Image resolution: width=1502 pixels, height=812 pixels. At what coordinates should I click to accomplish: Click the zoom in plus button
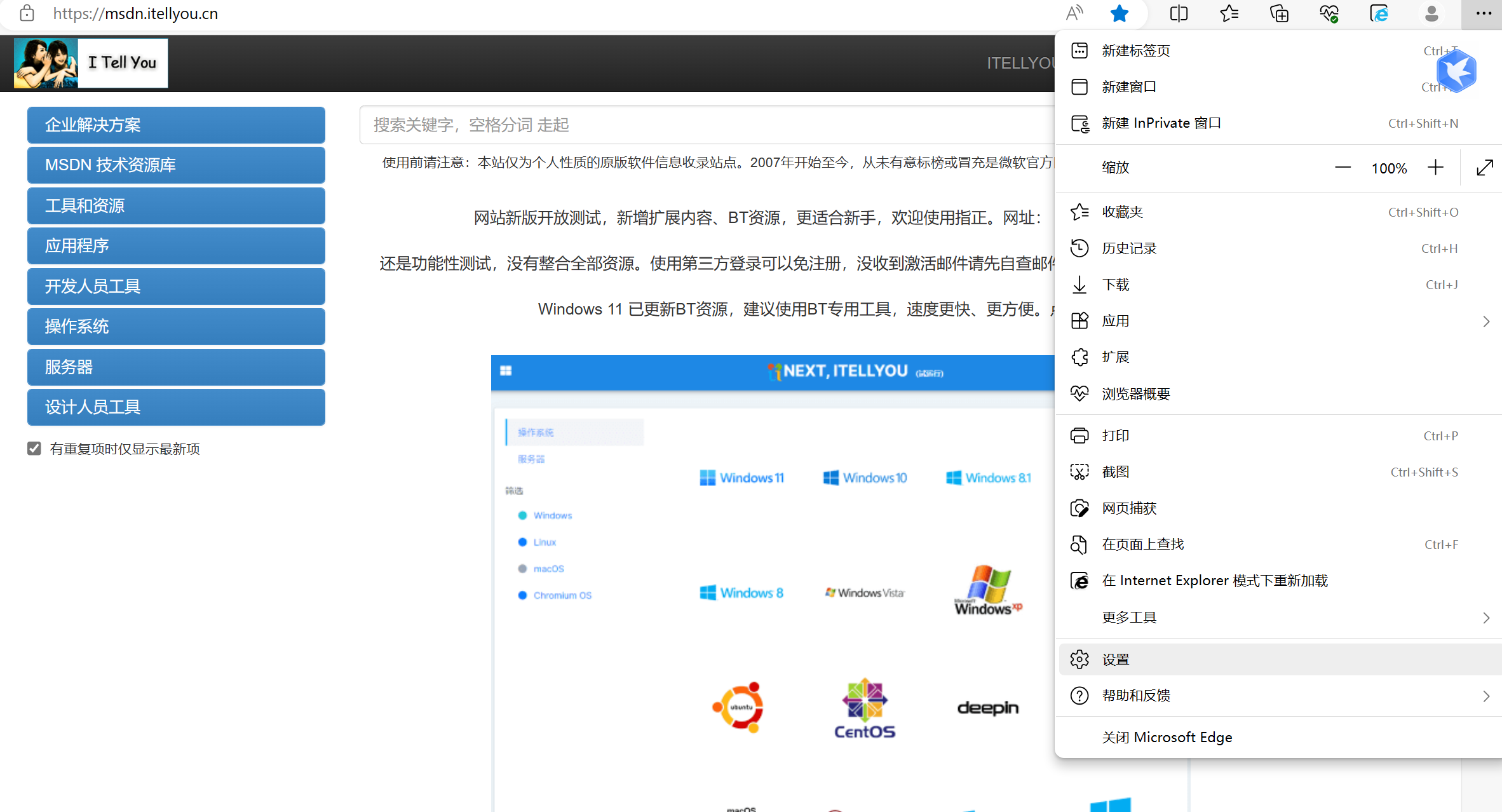click(1435, 168)
